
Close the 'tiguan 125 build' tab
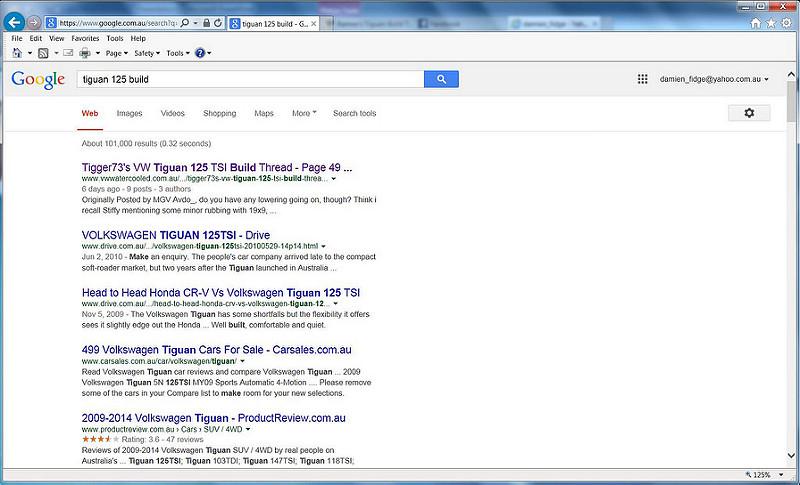point(314,23)
